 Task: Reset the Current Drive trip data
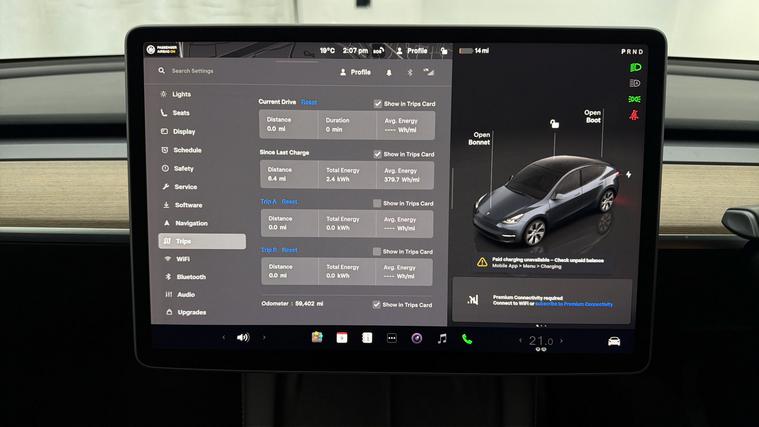tap(309, 102)
